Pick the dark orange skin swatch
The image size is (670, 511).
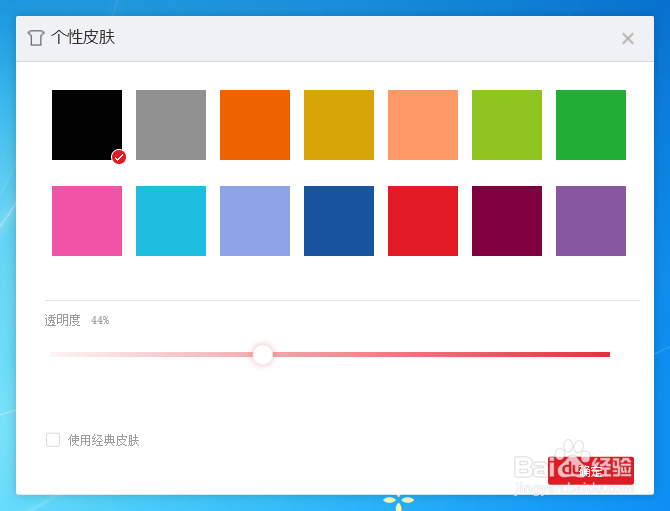(255, 125)
